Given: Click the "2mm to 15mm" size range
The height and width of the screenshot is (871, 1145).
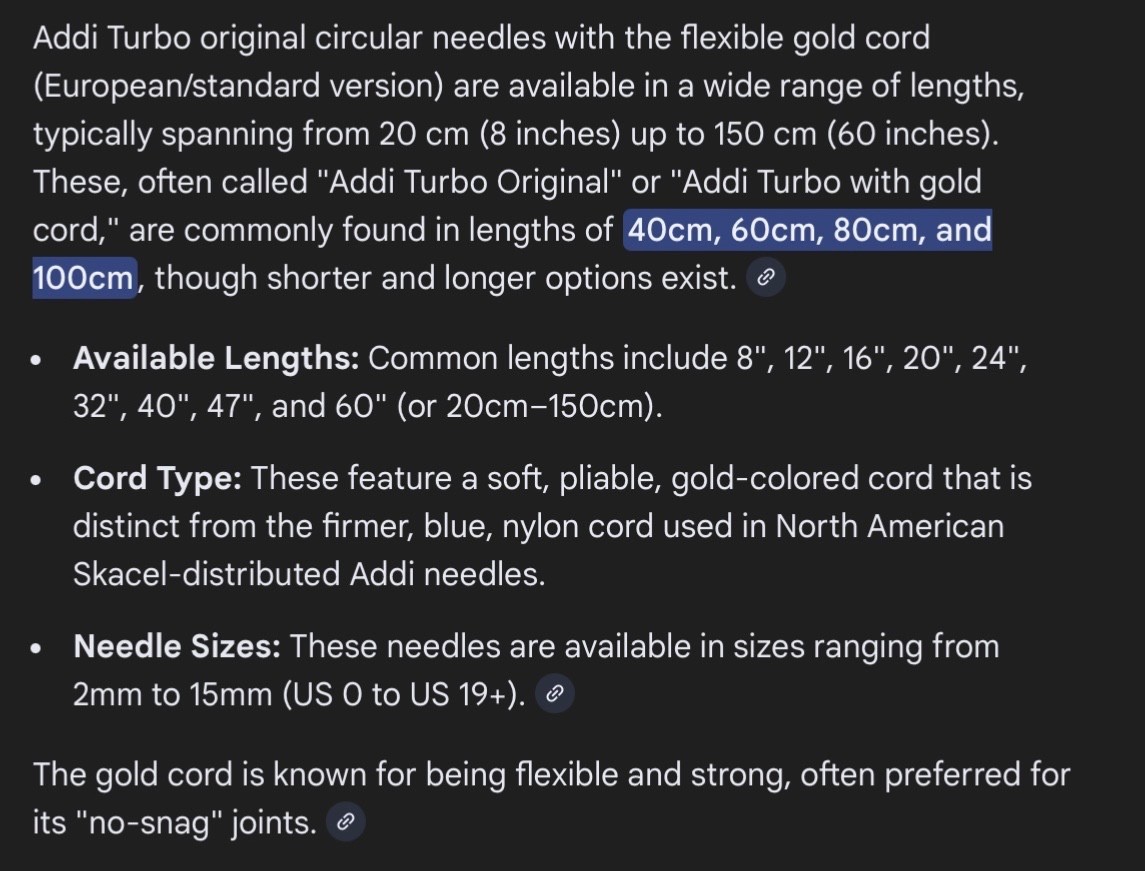Looking at the screenshot, I should [172, 694].
